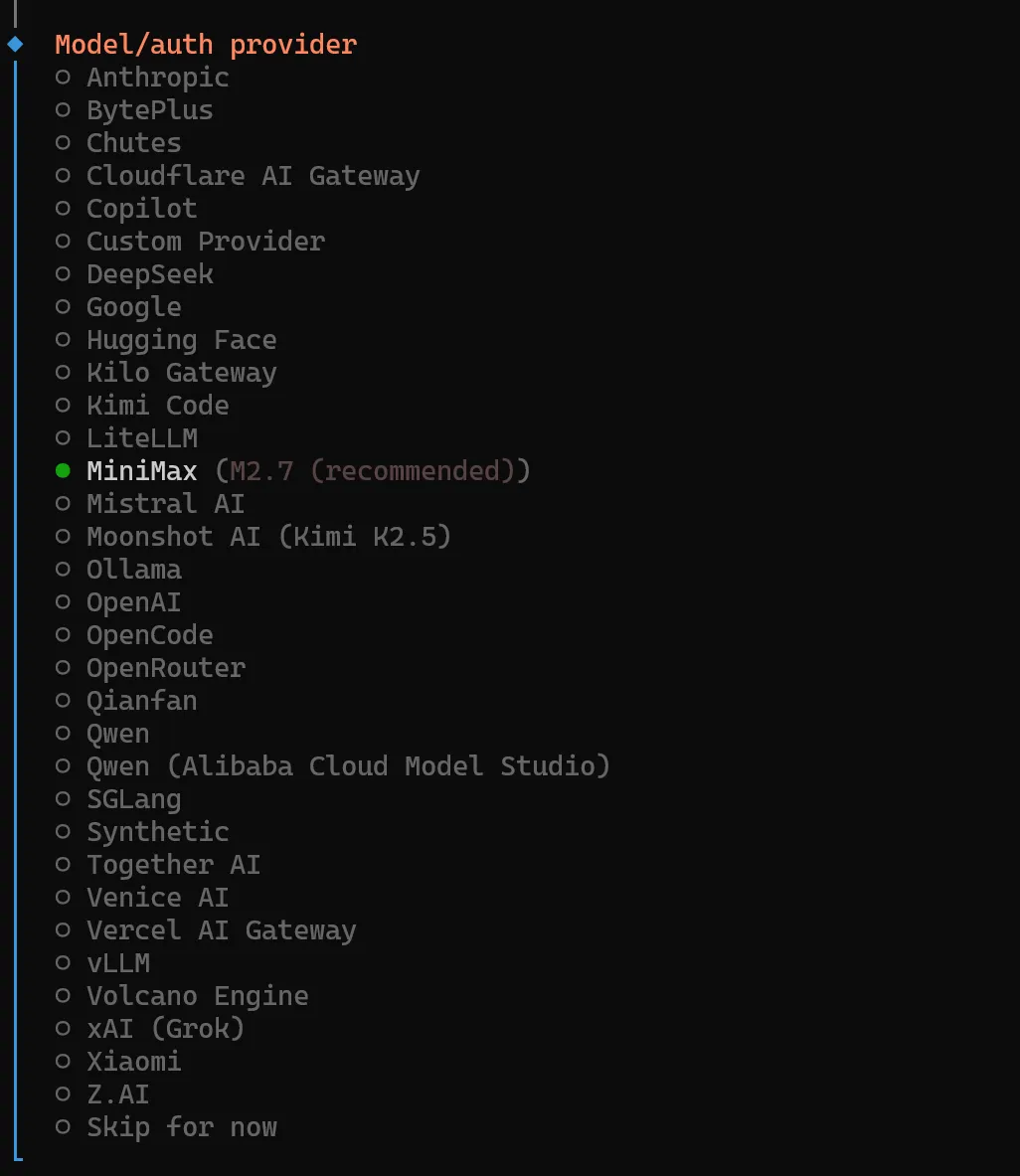
Task: Click the green MiniMax selected indicator
Action: coord(63,471)
